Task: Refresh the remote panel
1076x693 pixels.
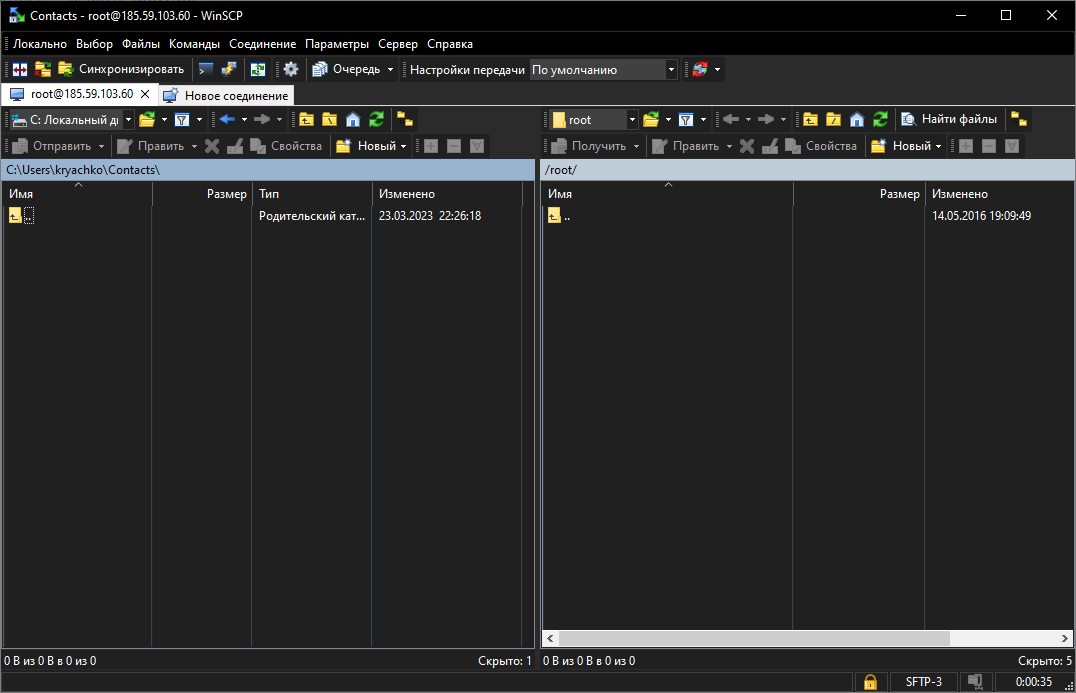Action: click(880, 120)
